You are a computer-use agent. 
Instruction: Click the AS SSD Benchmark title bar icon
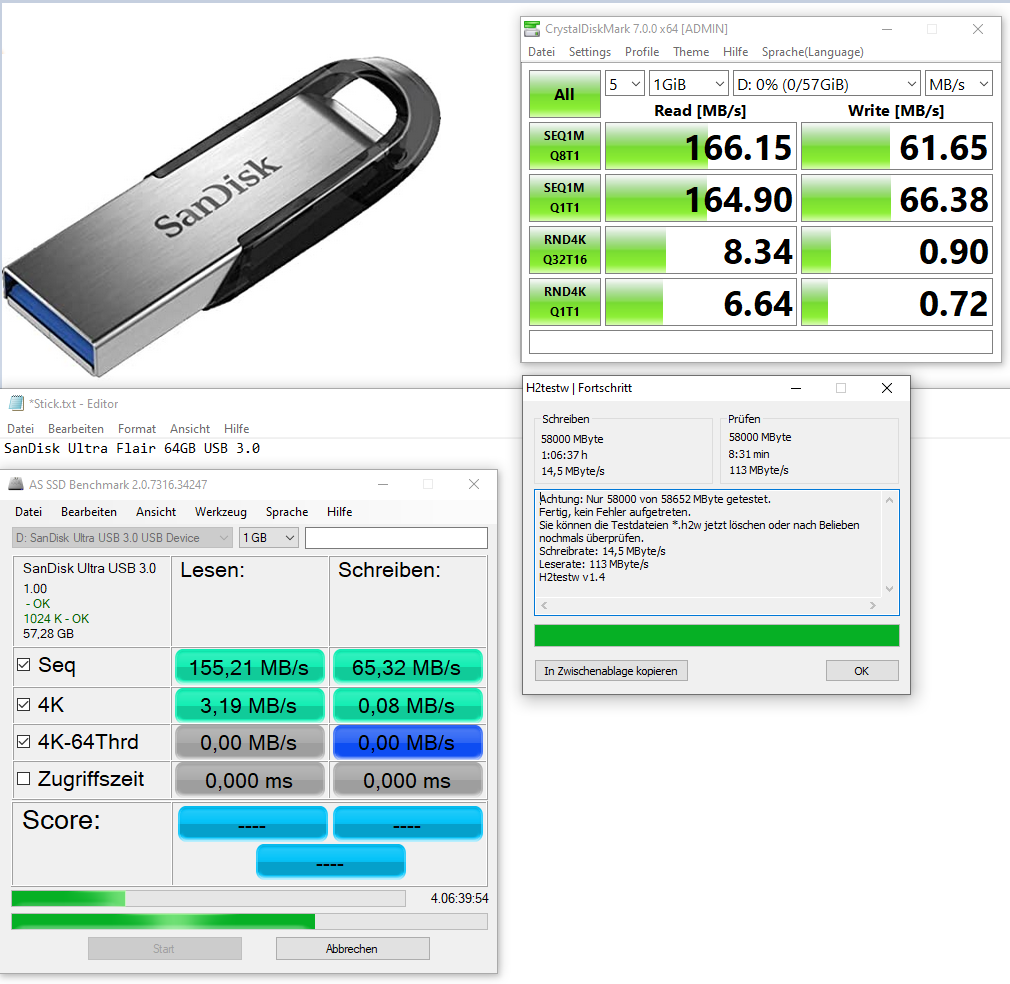coord(16,484)
